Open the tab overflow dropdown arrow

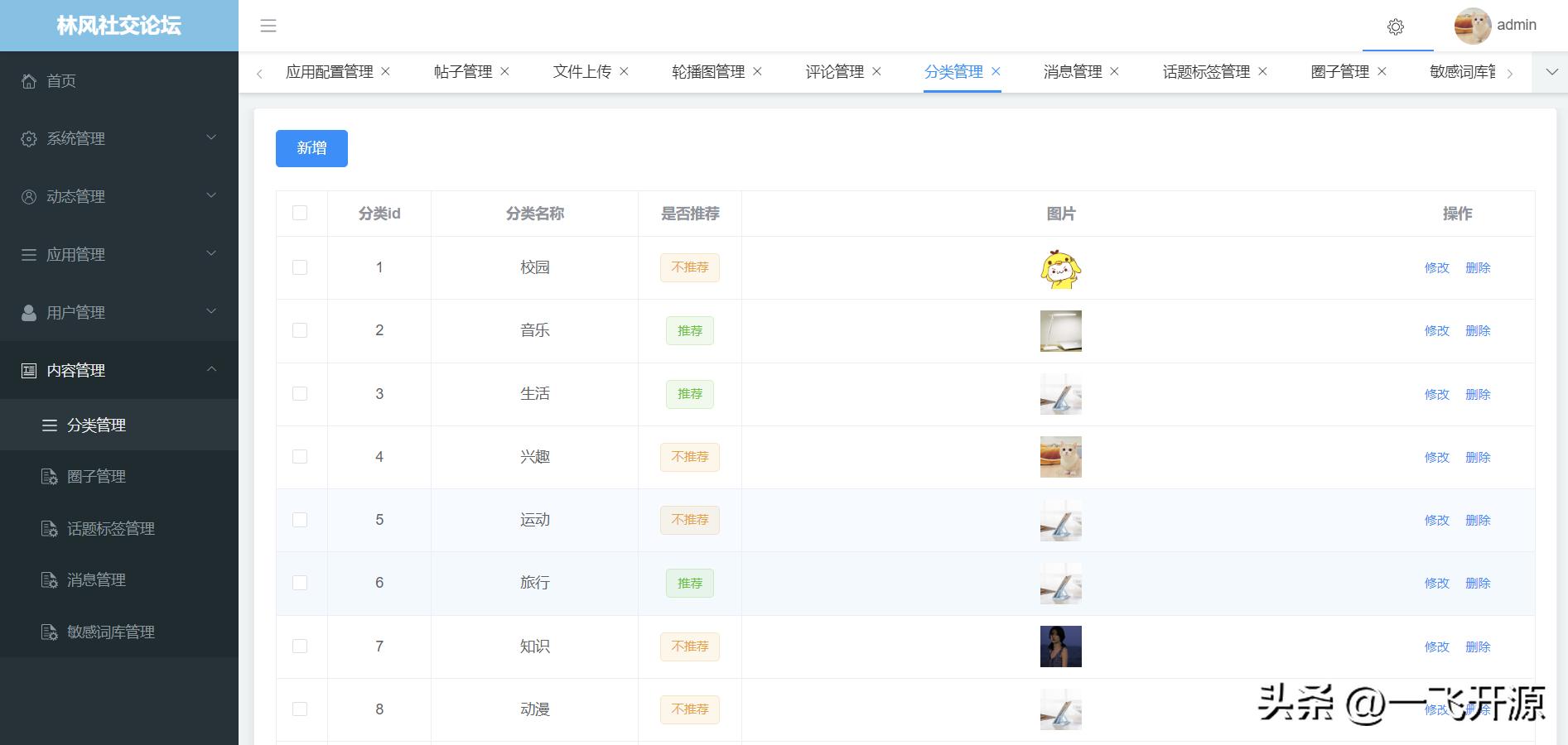click(x=1551, y=72)
